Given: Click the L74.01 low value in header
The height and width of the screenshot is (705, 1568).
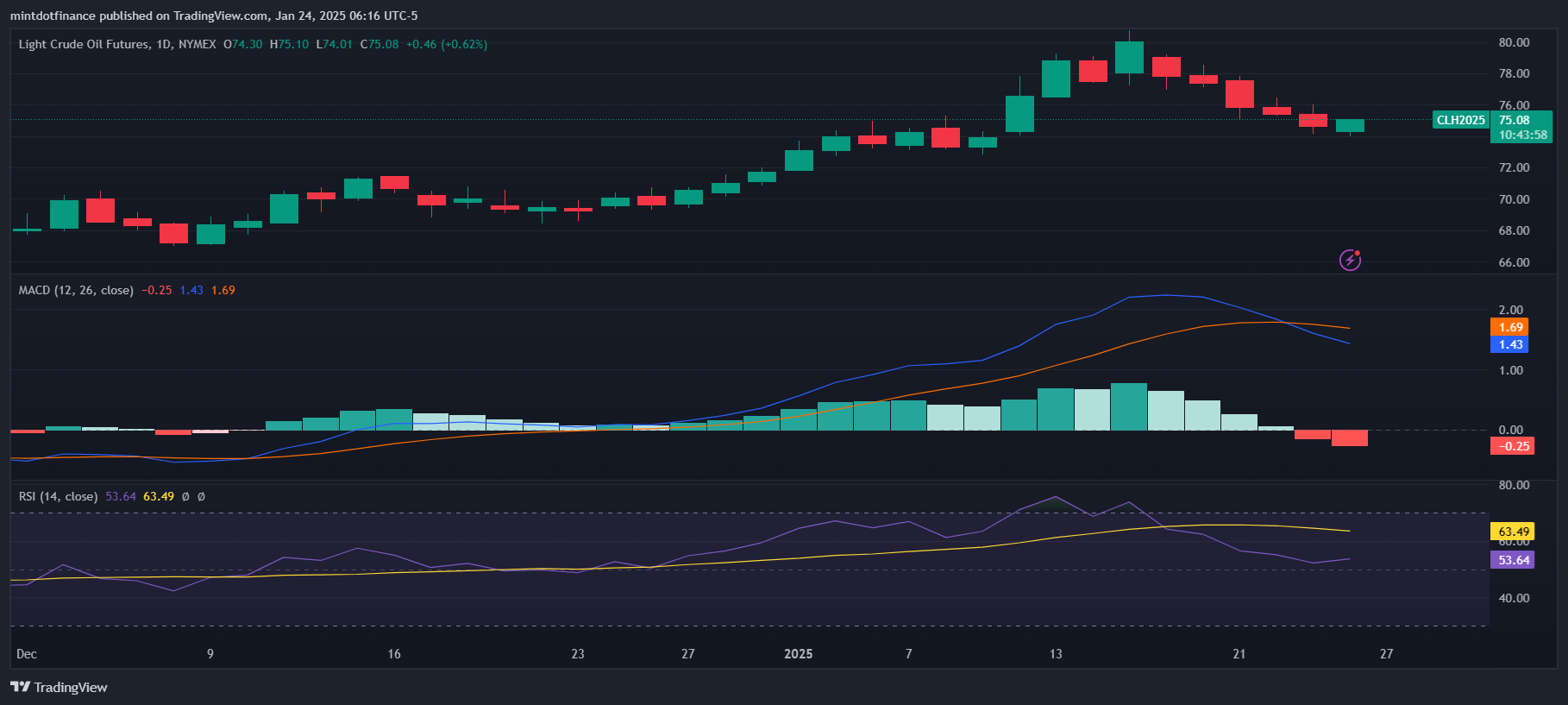Looking at the screenshot, I should [335, 44].
